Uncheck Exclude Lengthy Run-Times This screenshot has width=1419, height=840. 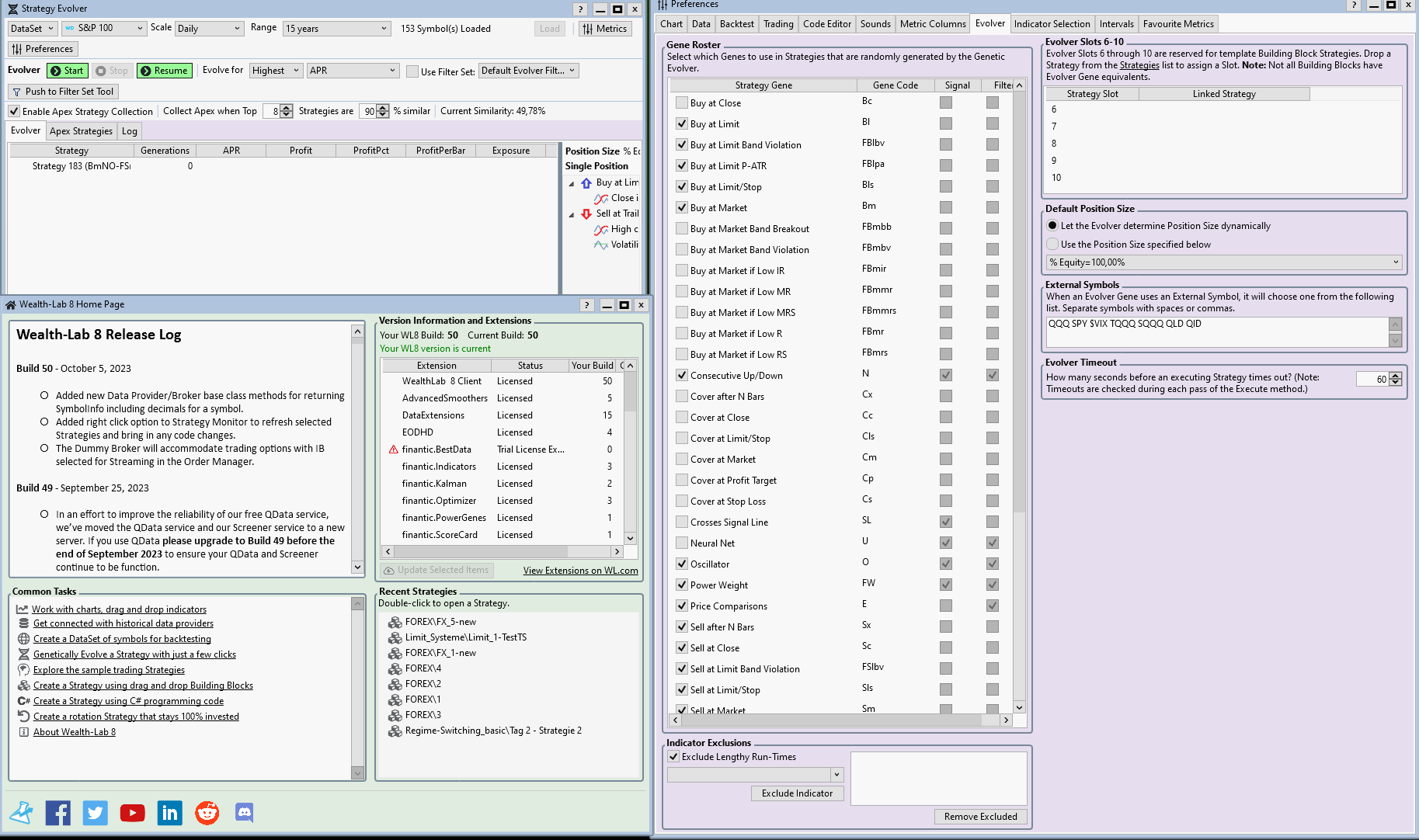click(x=673, y=757)
